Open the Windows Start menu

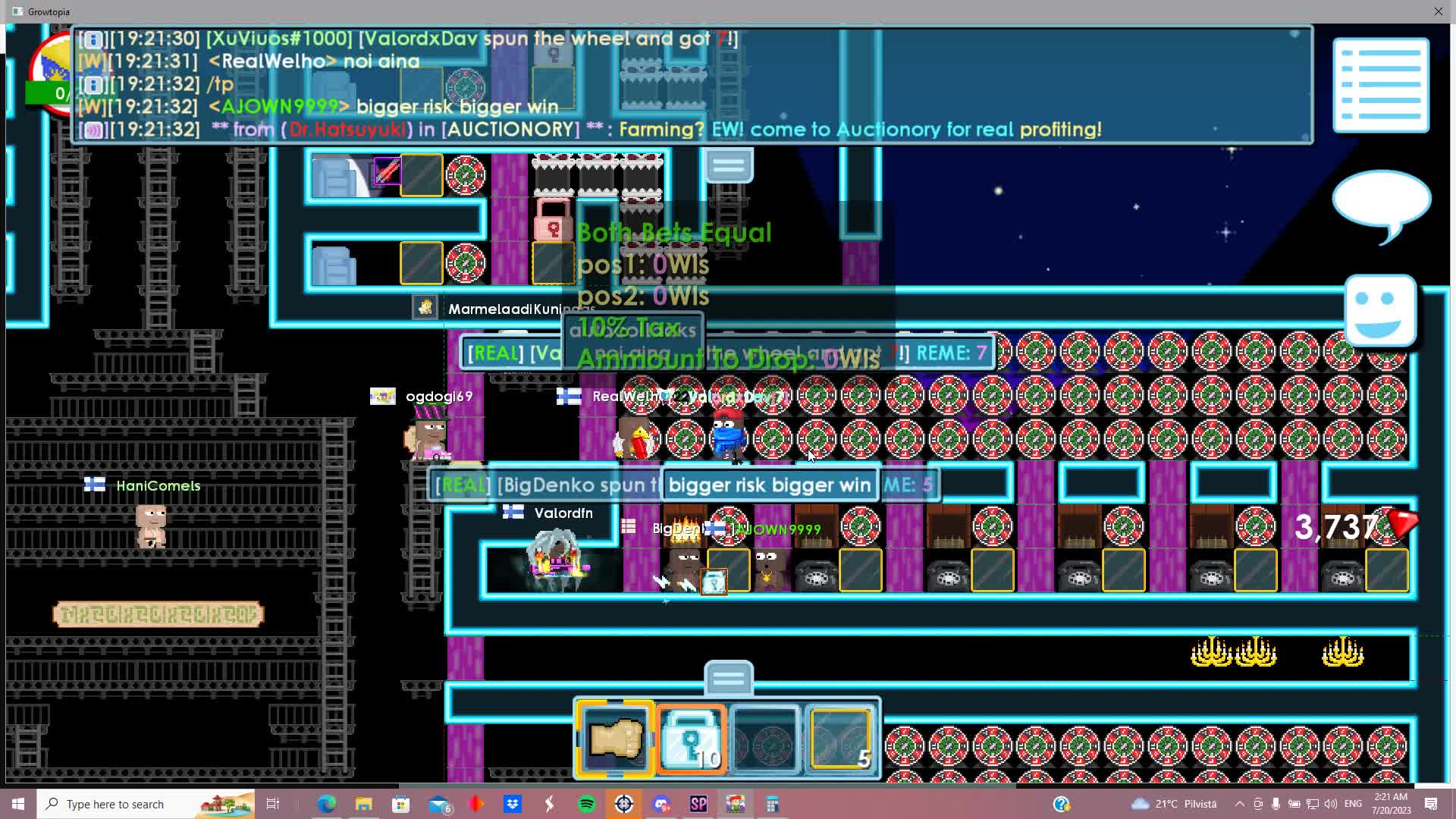coord(17,804)
